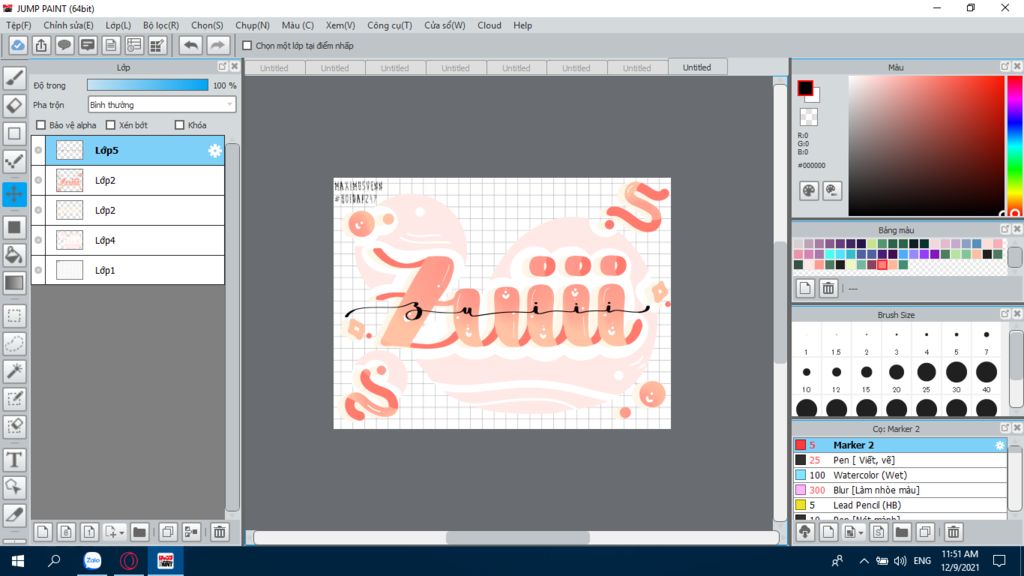Click the speech bubble toolbar icon

[64, 45]
